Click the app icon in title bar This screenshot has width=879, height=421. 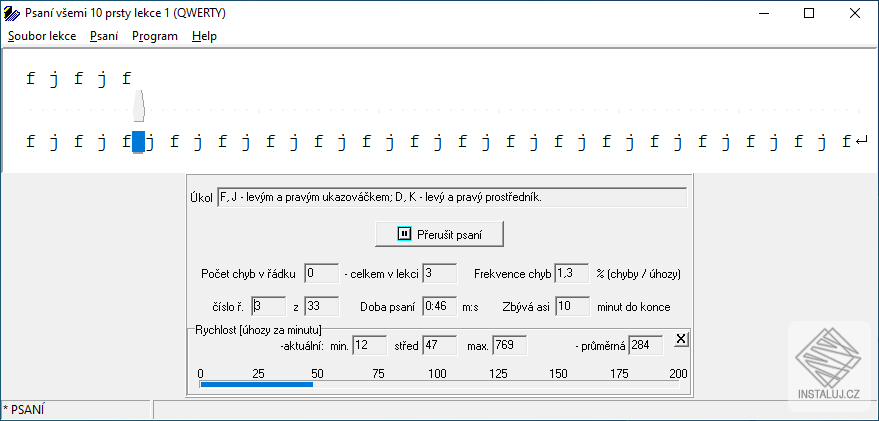tap(12, 13)
